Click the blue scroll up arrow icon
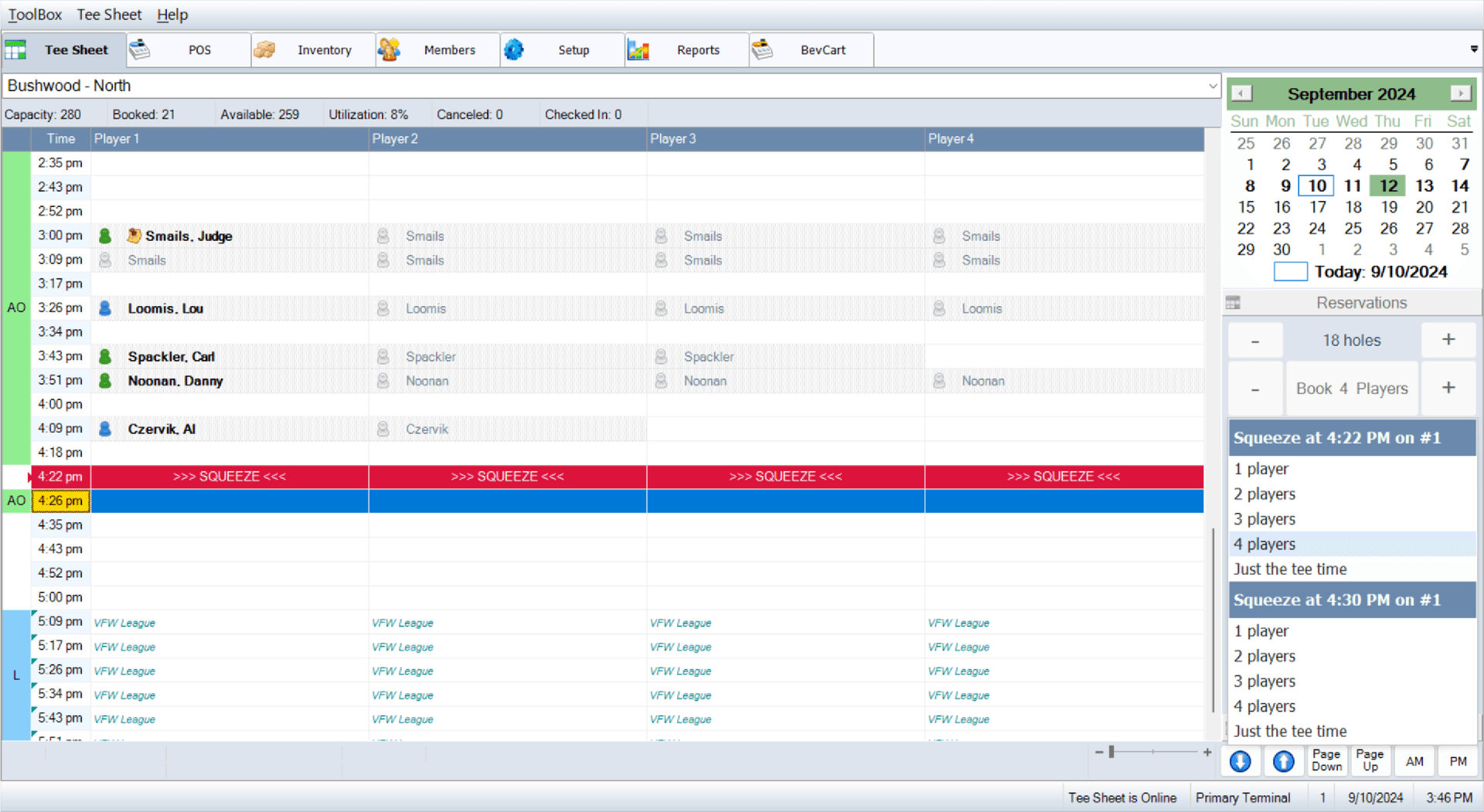The image size is (1484, 812). click(x=1283, y=762)
